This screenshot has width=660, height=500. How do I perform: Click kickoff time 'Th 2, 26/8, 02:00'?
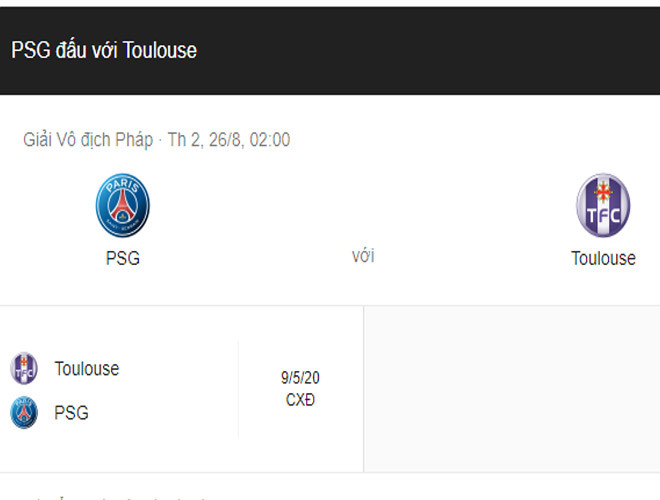[x=229, y=140]
